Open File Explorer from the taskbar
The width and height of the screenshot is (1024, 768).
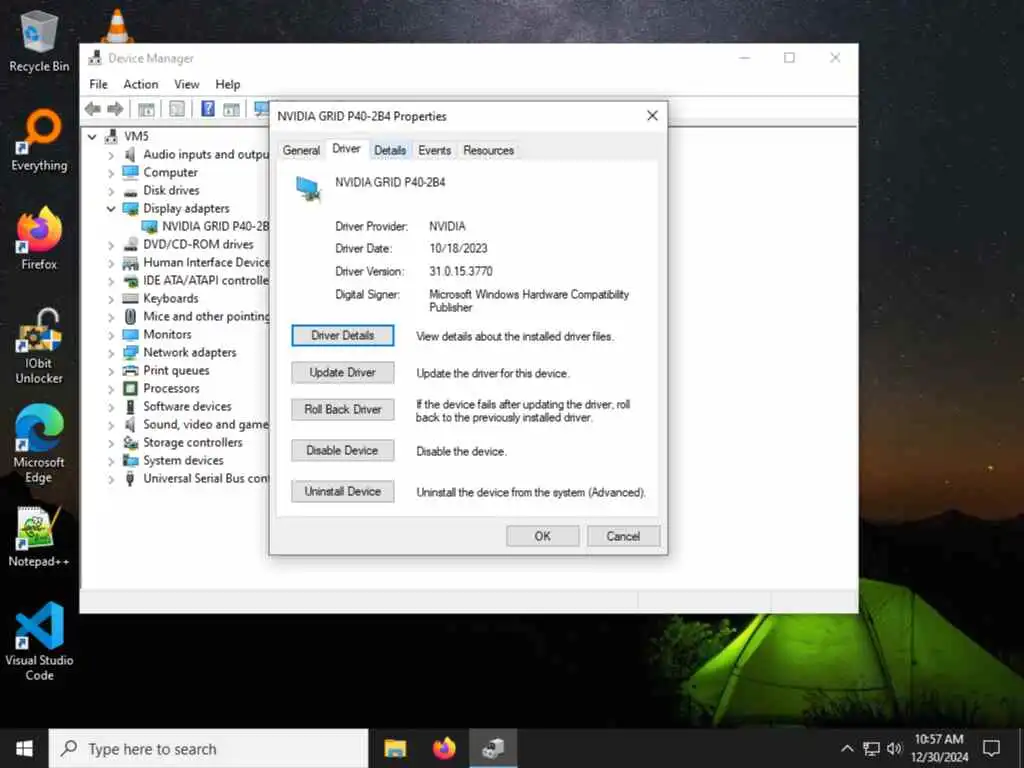point(395,748)
